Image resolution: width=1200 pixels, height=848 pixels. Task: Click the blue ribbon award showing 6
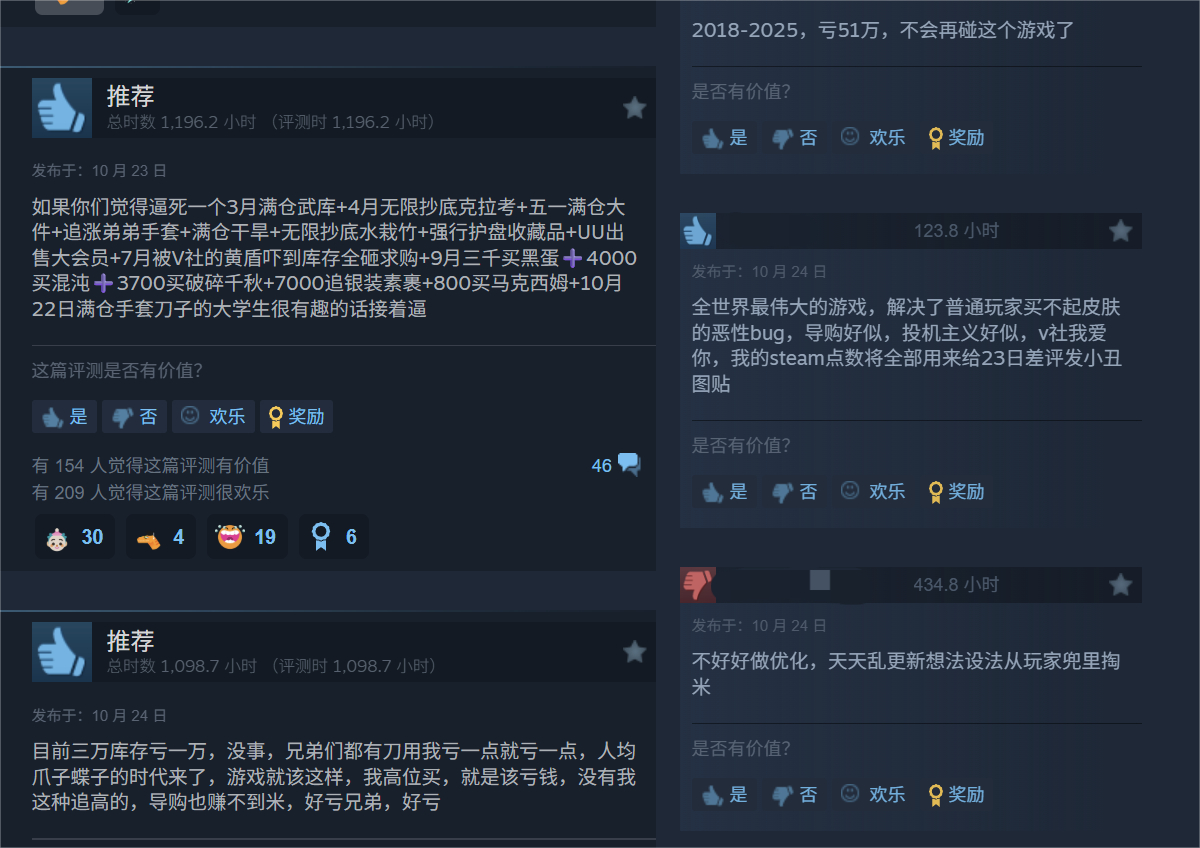334,537
